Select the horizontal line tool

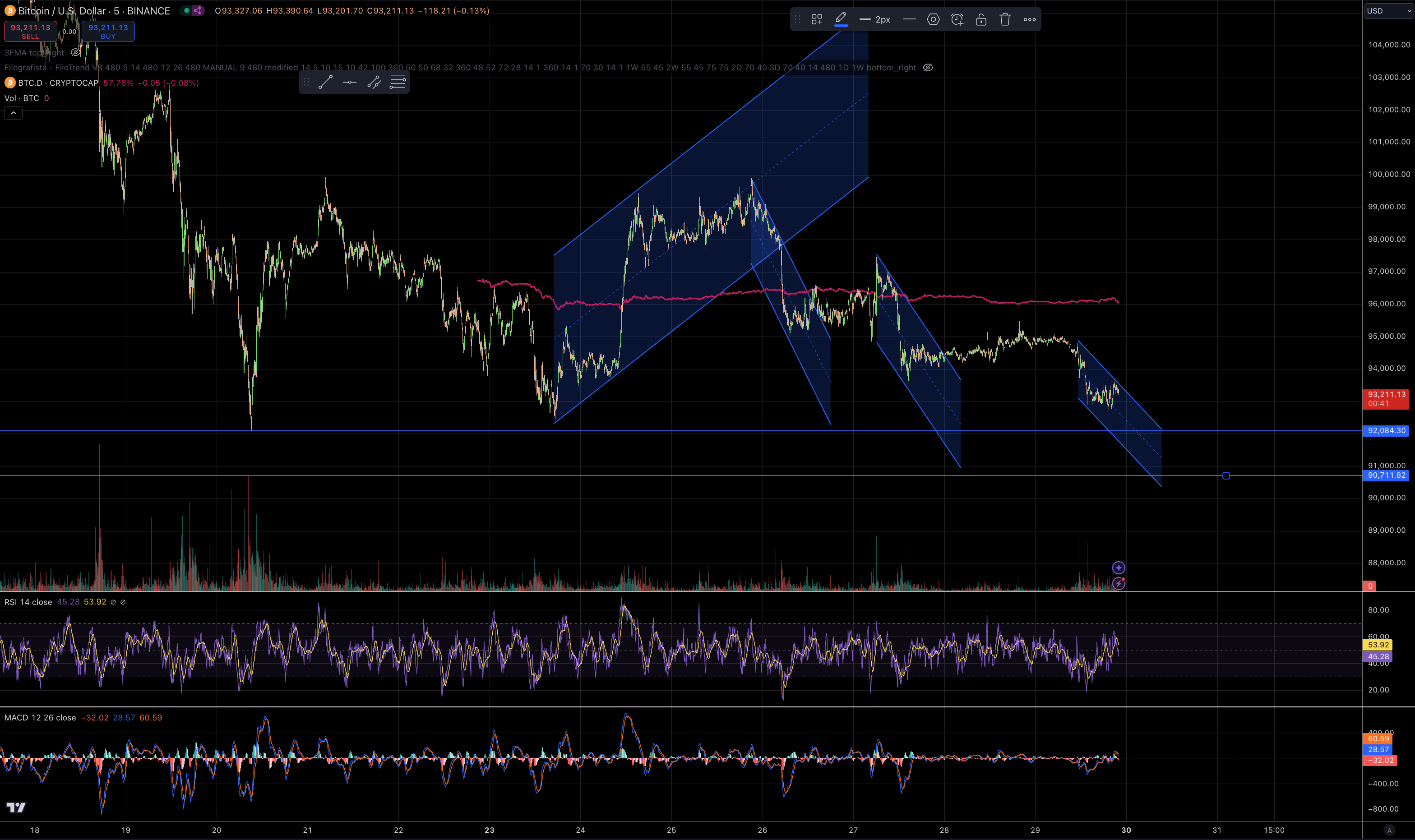(350, 83)
